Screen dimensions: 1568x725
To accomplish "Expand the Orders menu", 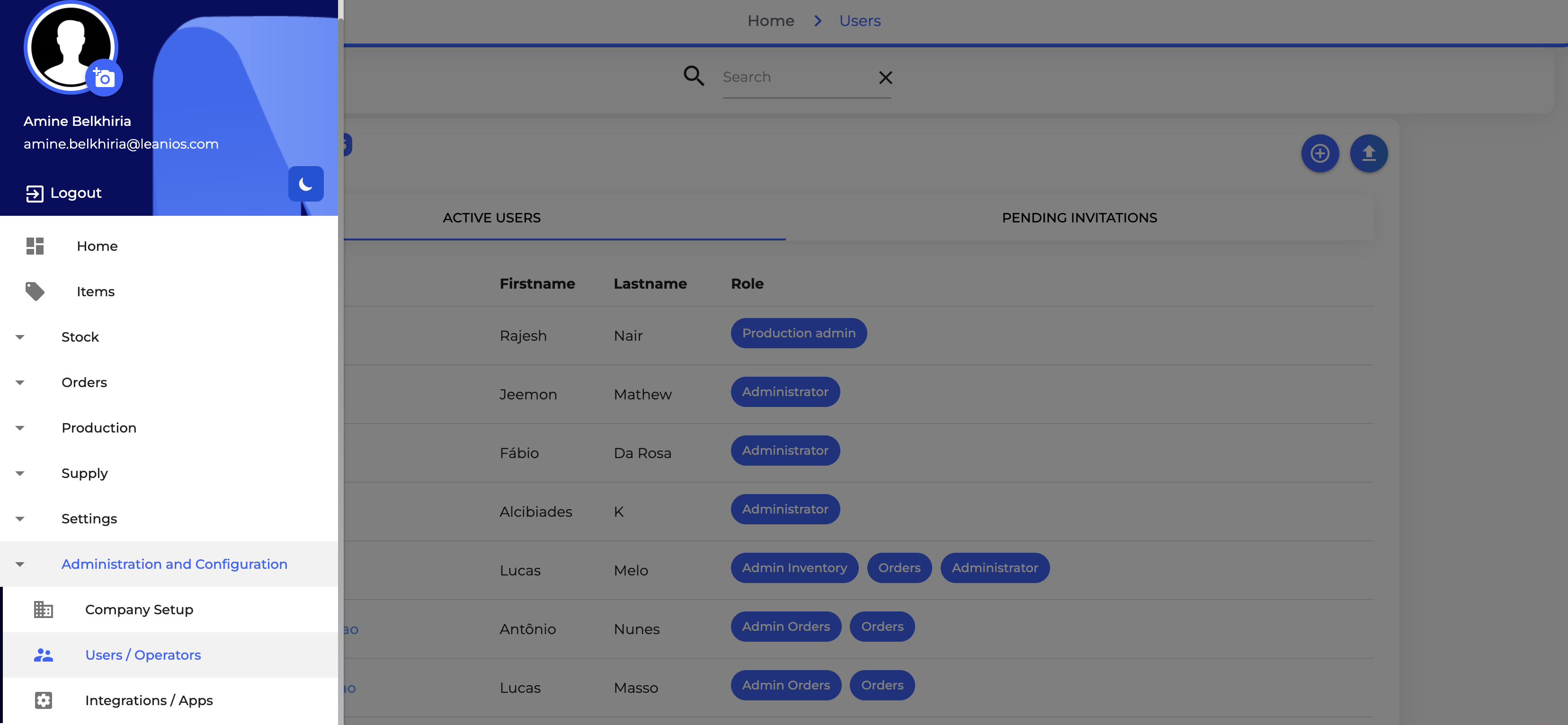I will tap(21, 382).
